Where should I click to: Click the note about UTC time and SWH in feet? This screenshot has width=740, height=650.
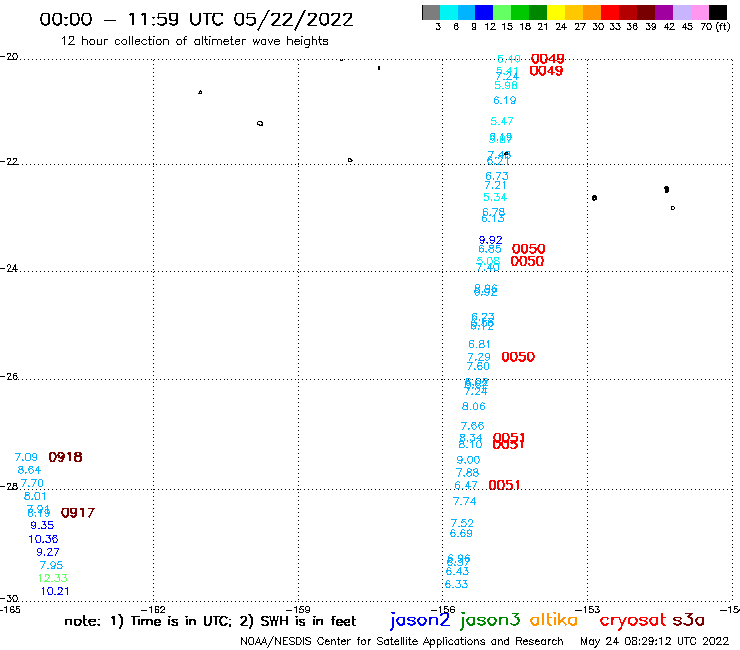point(210,621)
